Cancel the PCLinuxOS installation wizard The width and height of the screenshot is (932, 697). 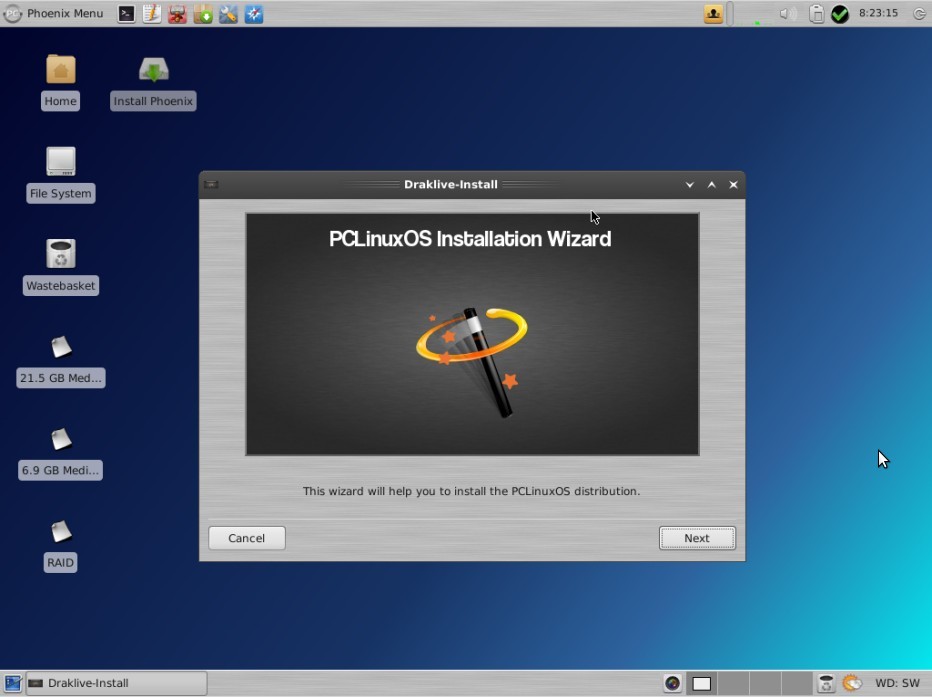pos(247,538)
